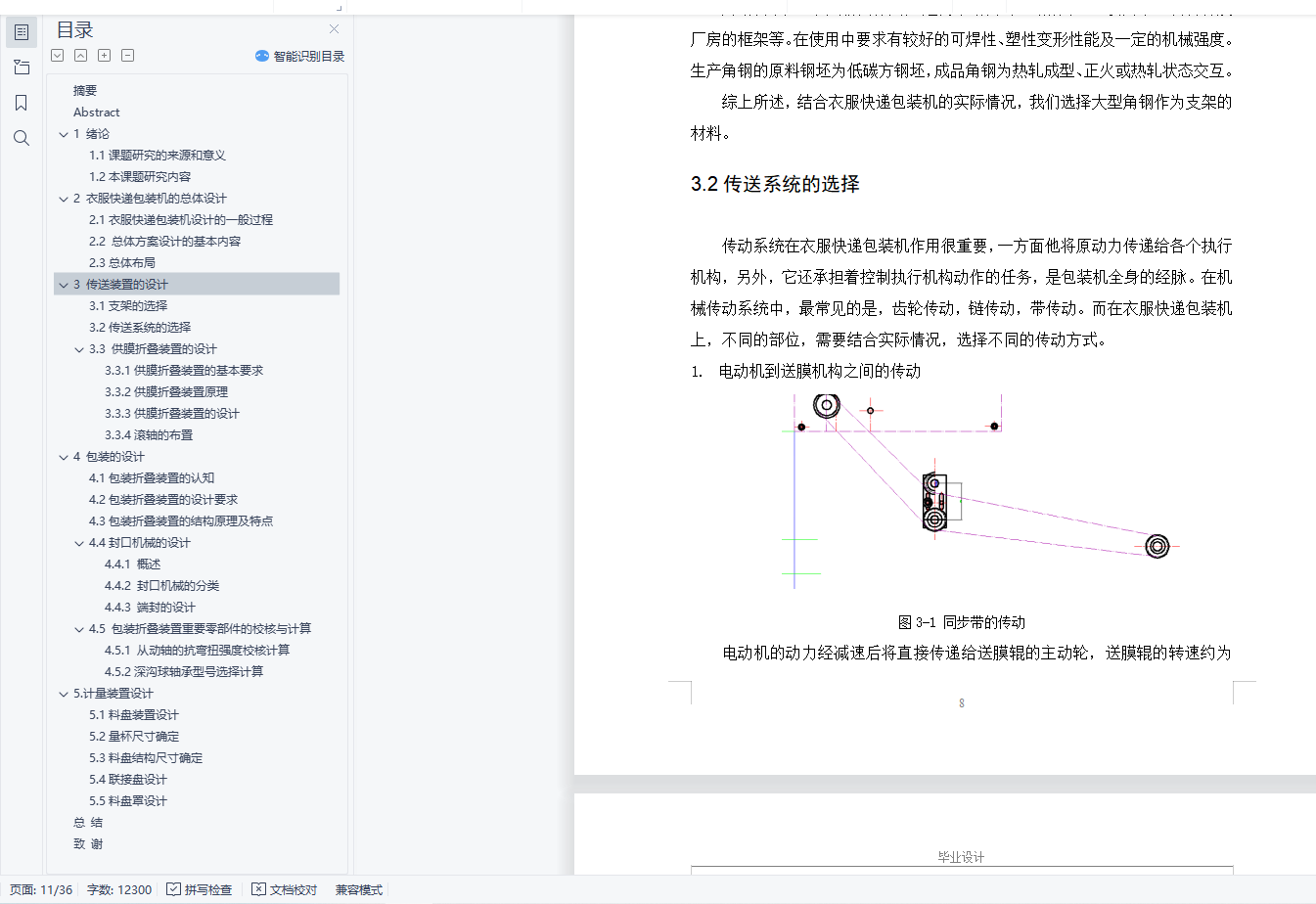The height and width of the screenshot is (904, 1316).
Task: Jump to Abstract in the outline
Action: point(96,113)
